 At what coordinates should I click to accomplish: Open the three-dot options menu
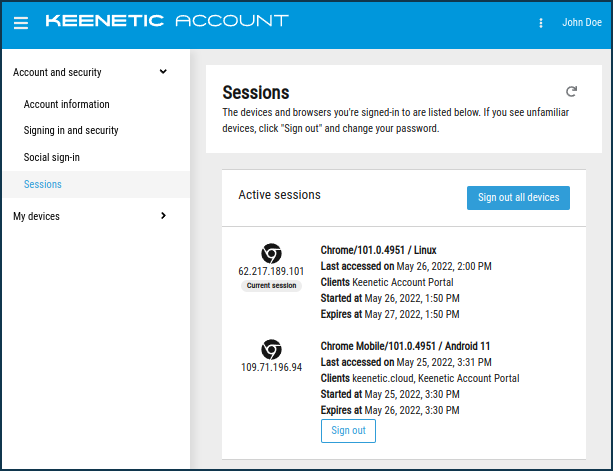click(541, 23)
